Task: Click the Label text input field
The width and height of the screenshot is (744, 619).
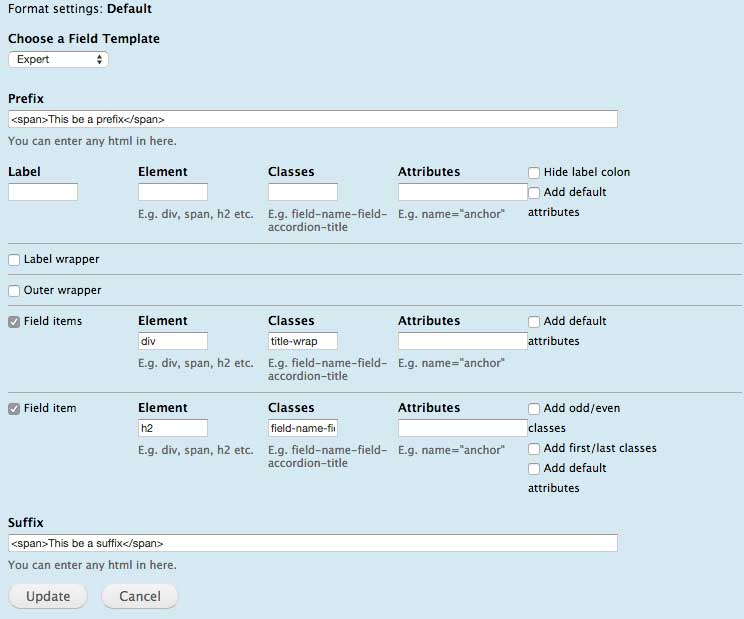Action: click(x=43, y=192)
